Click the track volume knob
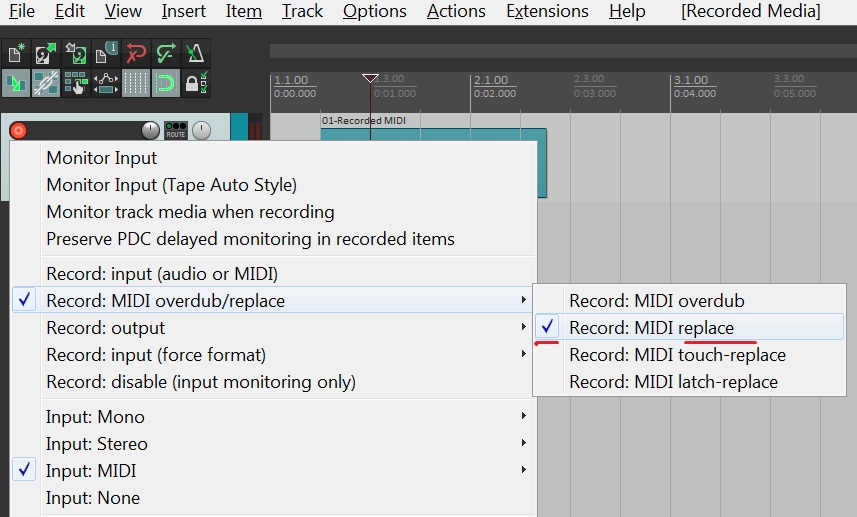Image resolution: width=857 pixels, height=517 pixels. pos(150,130)
